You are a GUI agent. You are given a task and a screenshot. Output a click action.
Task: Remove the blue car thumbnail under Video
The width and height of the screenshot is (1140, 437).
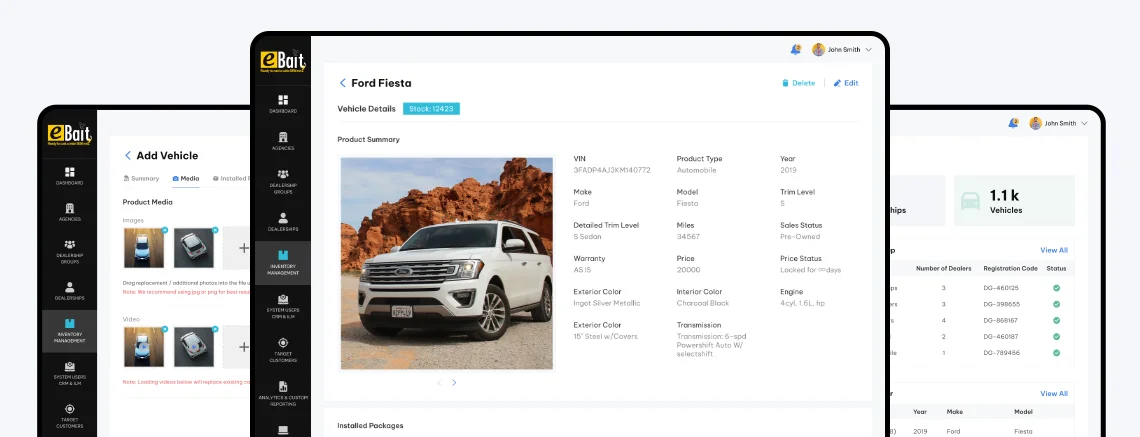(165, 329)
